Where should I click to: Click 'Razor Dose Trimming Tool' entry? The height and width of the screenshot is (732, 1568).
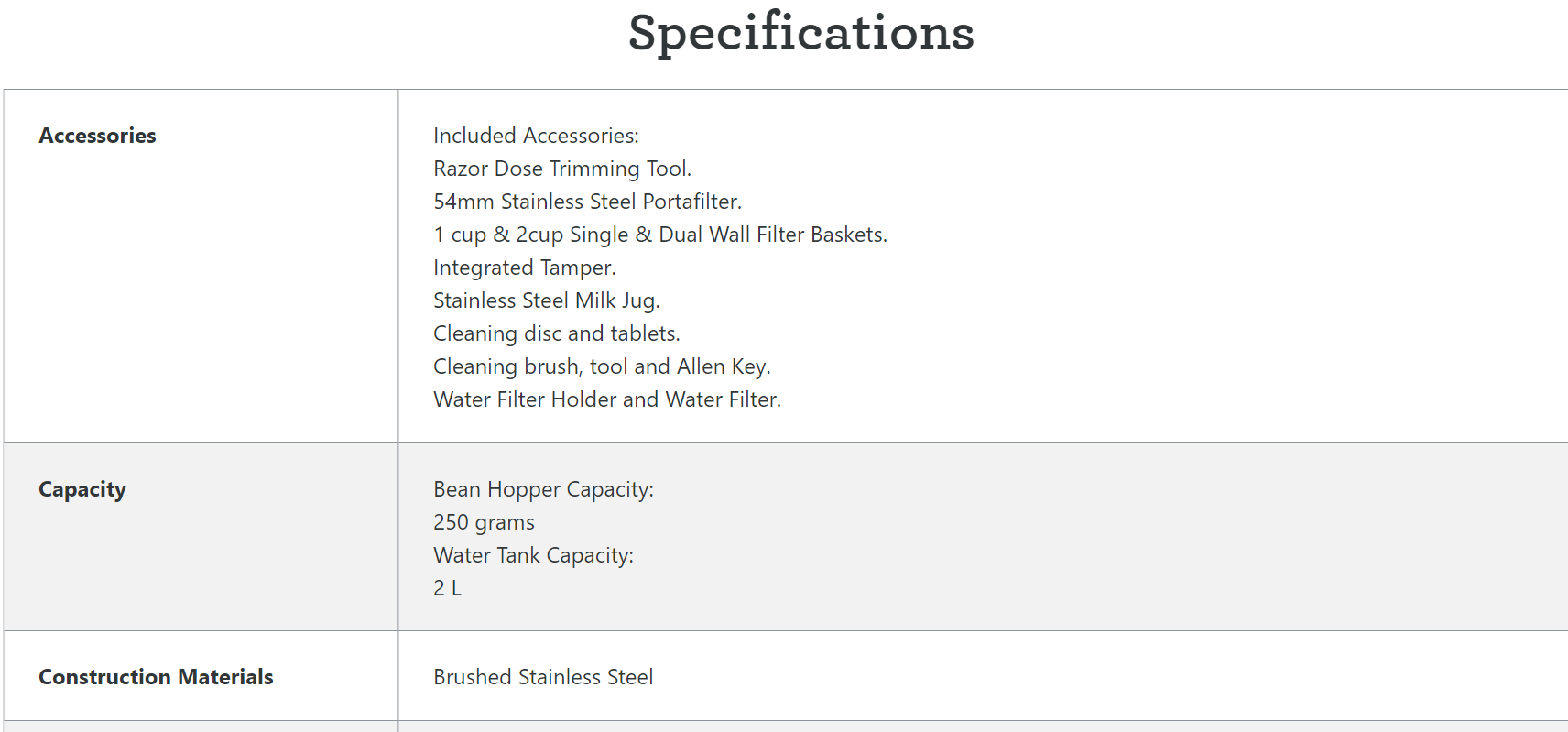pyautogui.click(x=561, y=169)
